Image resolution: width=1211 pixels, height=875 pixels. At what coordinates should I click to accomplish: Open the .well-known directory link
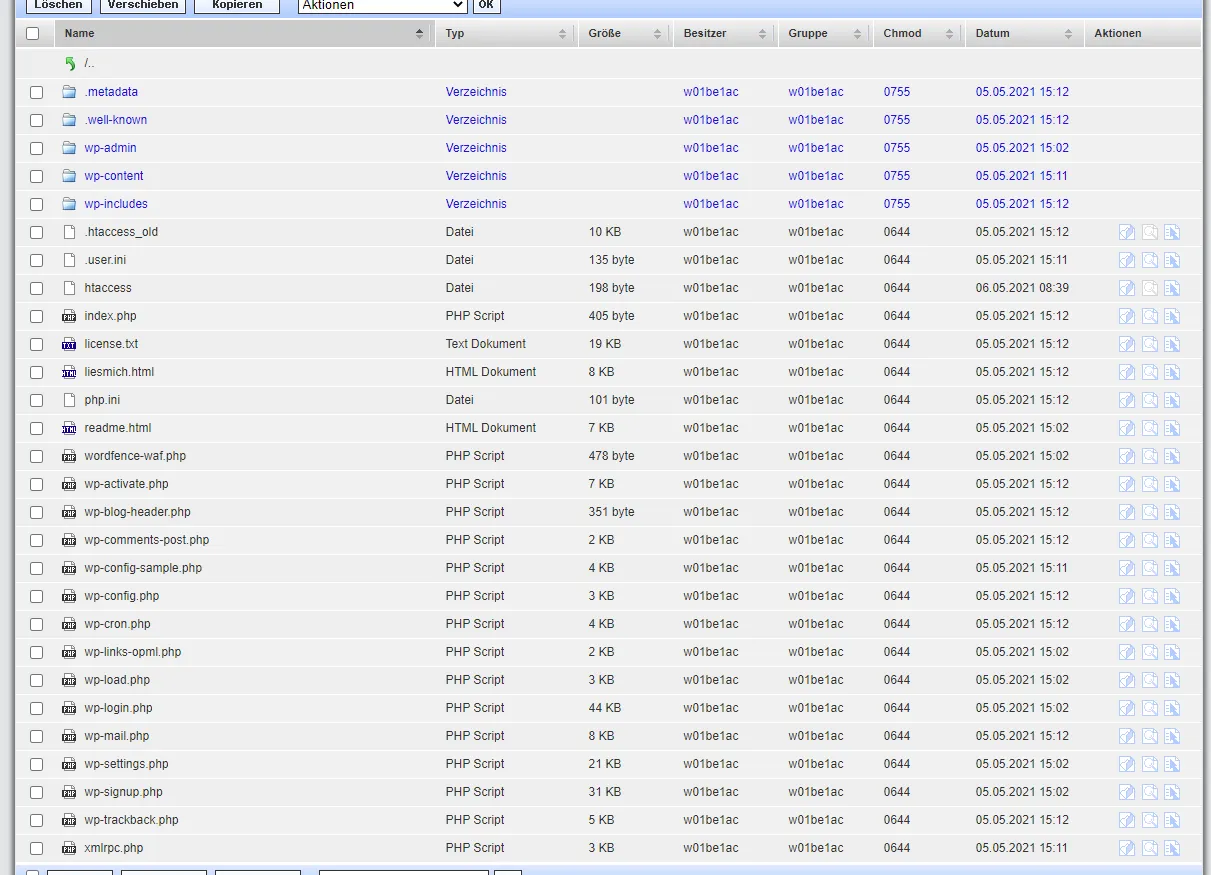[x=116, y=120]
